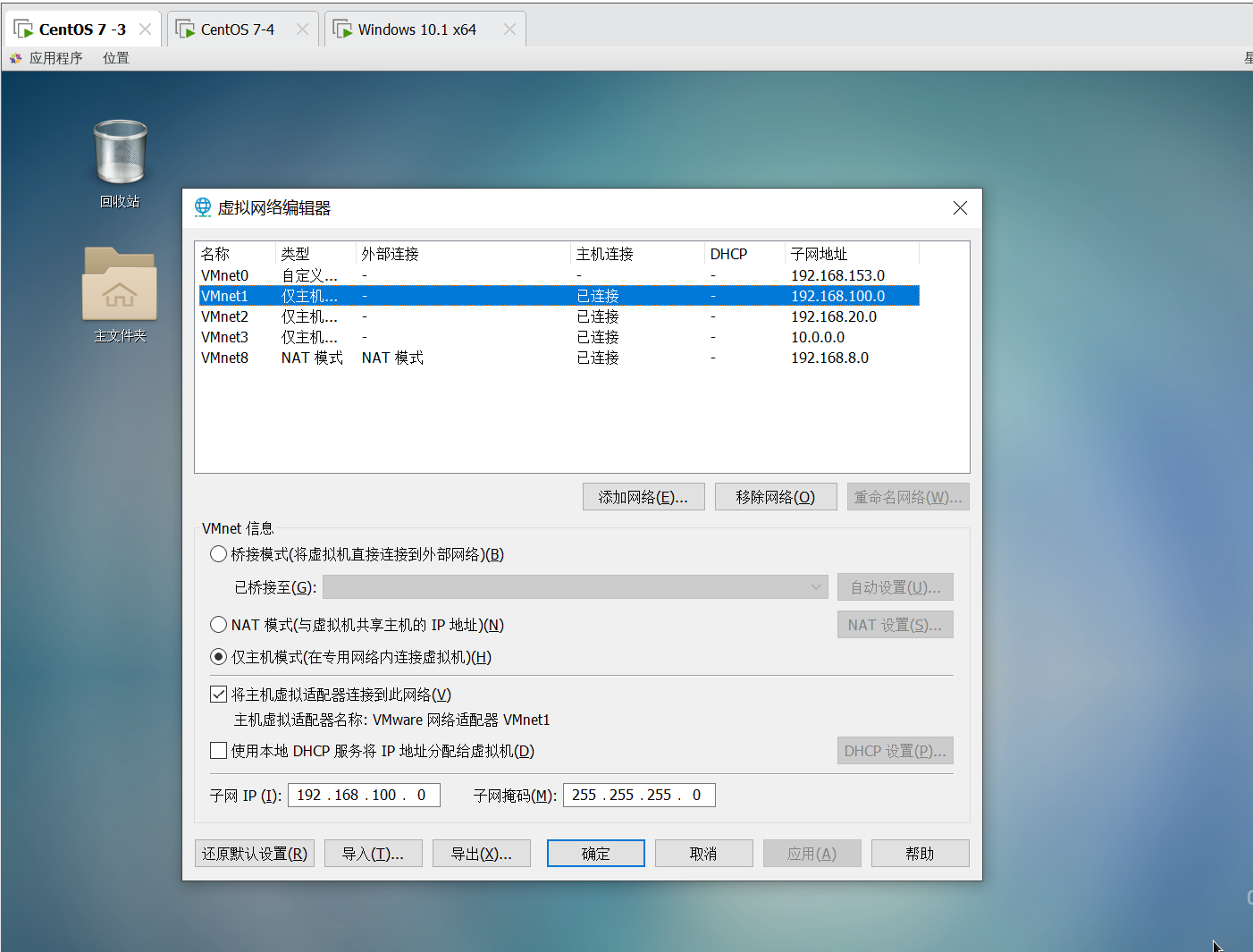Click the 外部连接 column header
1253x952 pixels.
coord(464,254)
